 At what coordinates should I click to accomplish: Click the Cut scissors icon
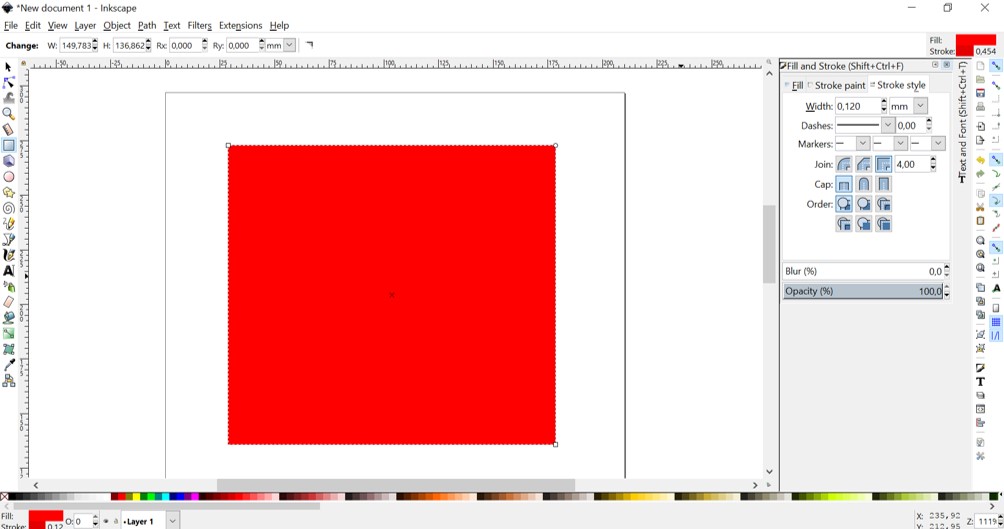tap(980, 207)
